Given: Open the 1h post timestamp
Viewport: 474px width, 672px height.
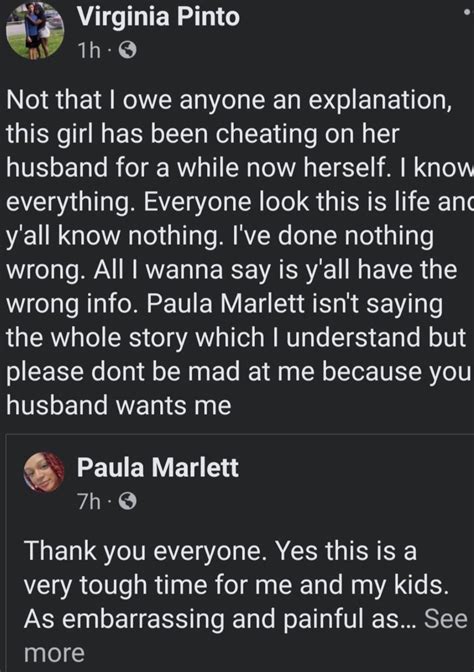Looking at the screenshot, I should point(89,51).
